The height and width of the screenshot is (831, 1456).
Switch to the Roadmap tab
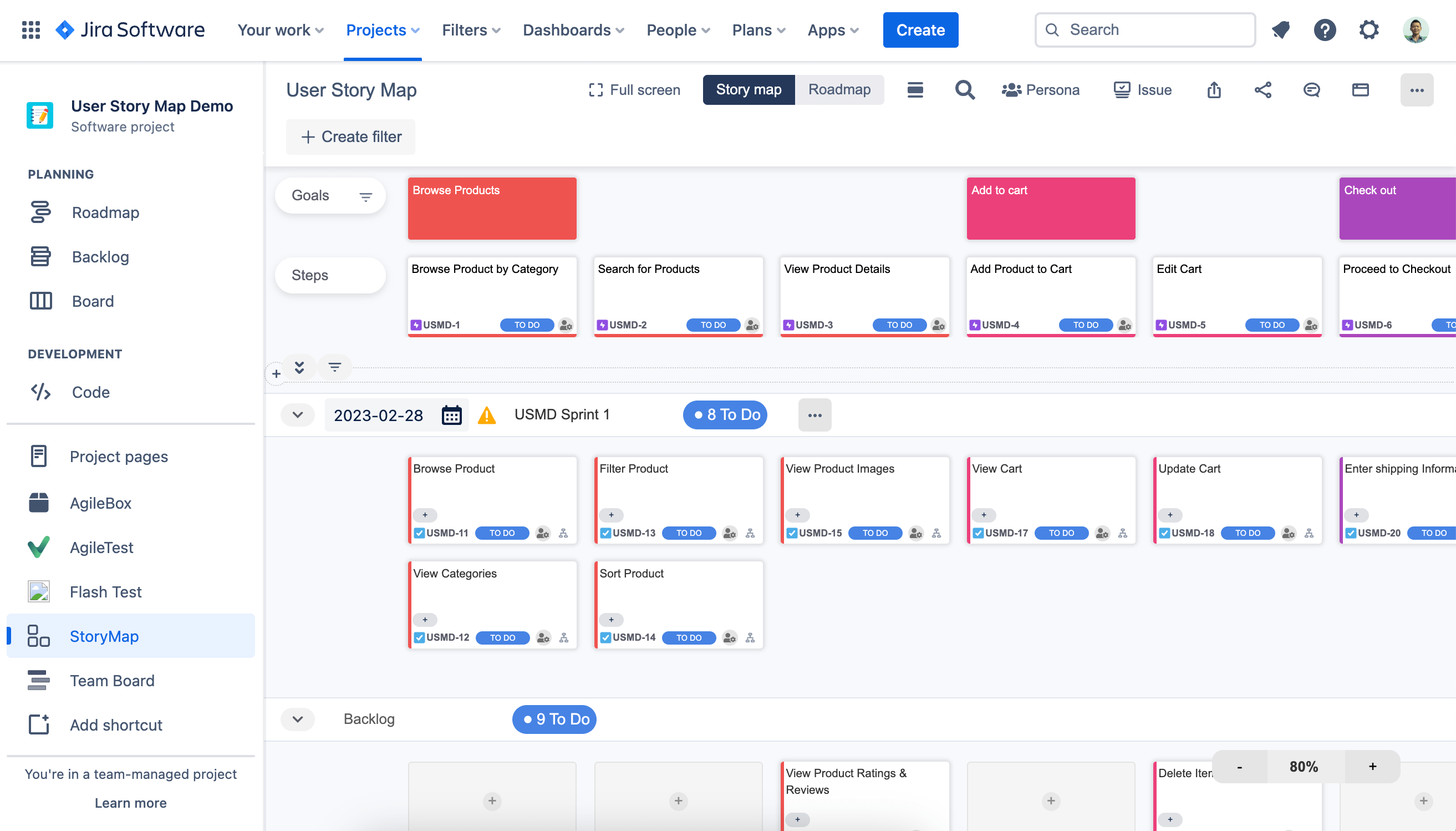click(x=838, y=90)
